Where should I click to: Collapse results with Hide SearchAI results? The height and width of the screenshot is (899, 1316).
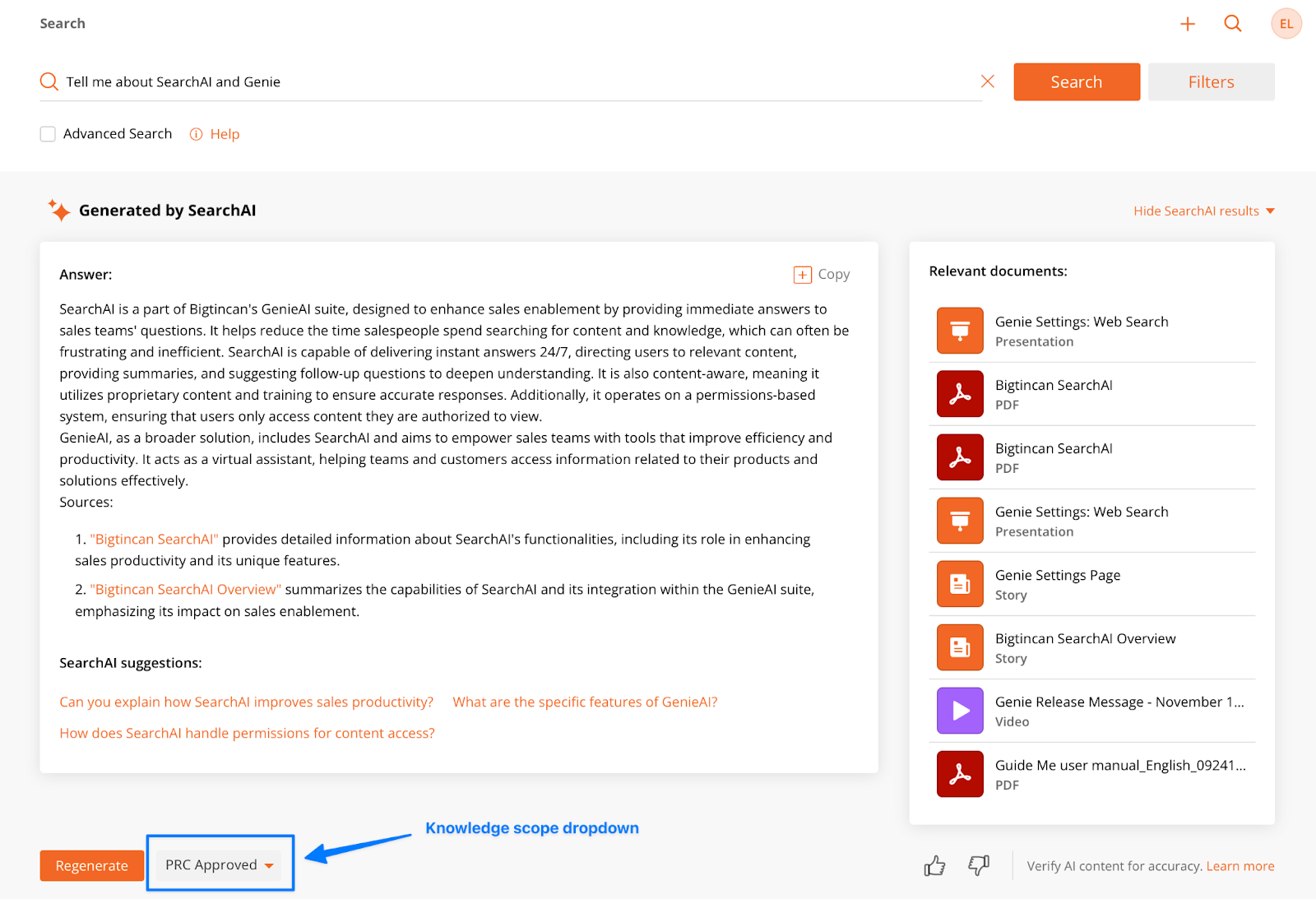pos(1204,211)
